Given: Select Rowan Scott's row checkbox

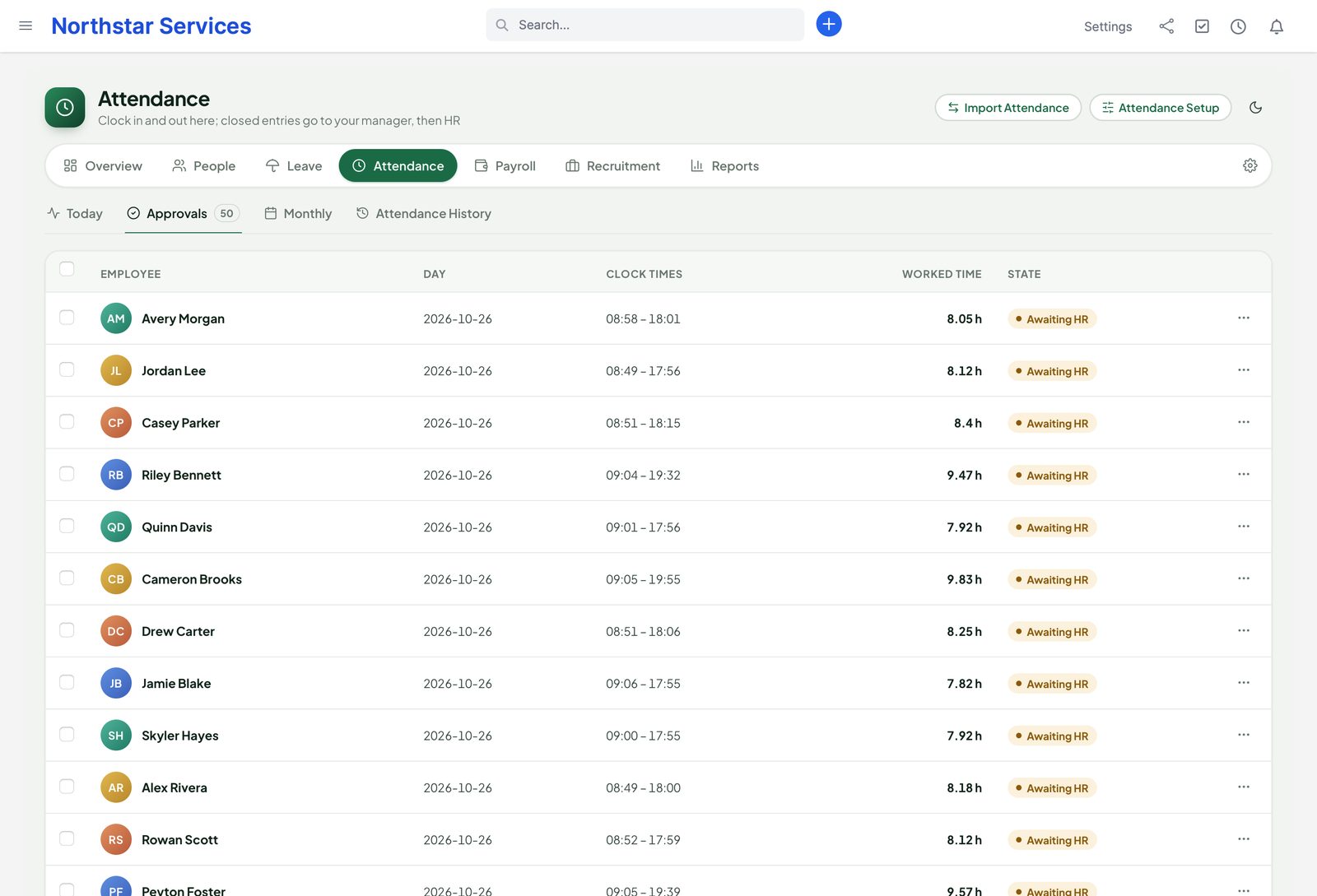Looking at the screenshot, I should coord(67,838).
